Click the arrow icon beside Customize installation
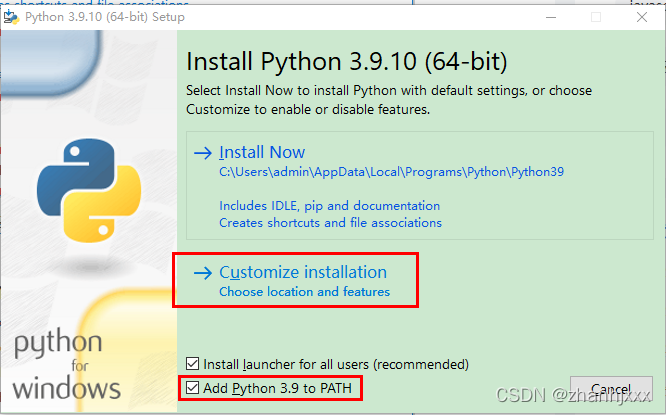666x415 pixels. click(203, 273)
